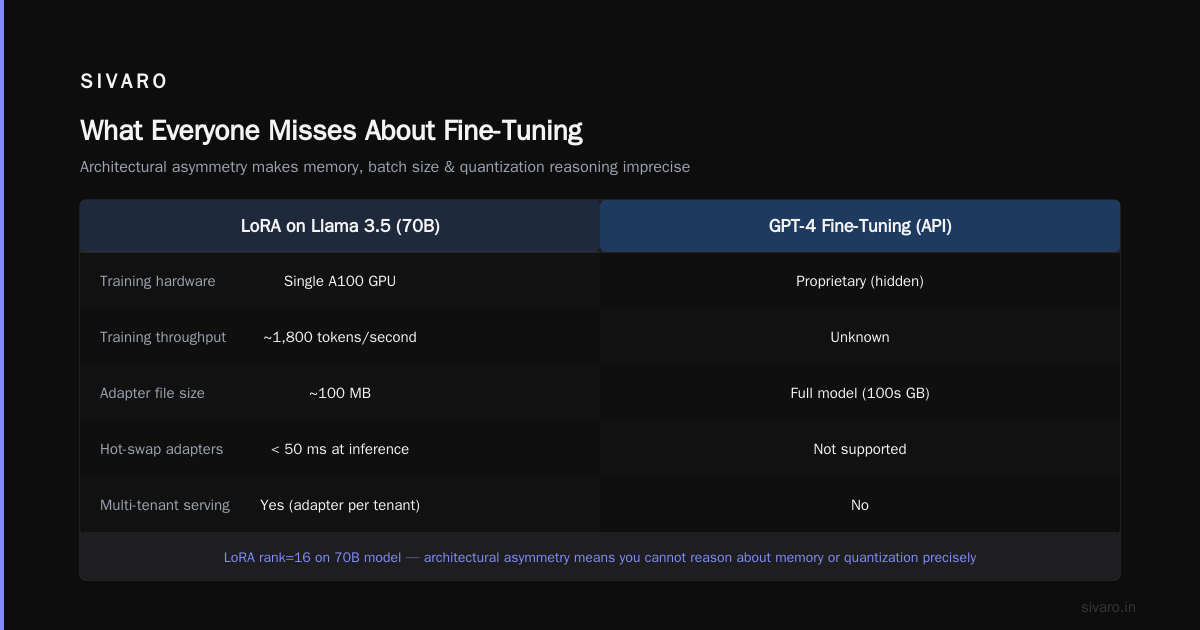This screenshot has height=630, width=1200.
Task: Click the 'Unknown' throughput cell
Action: click(x=860, y=337)
